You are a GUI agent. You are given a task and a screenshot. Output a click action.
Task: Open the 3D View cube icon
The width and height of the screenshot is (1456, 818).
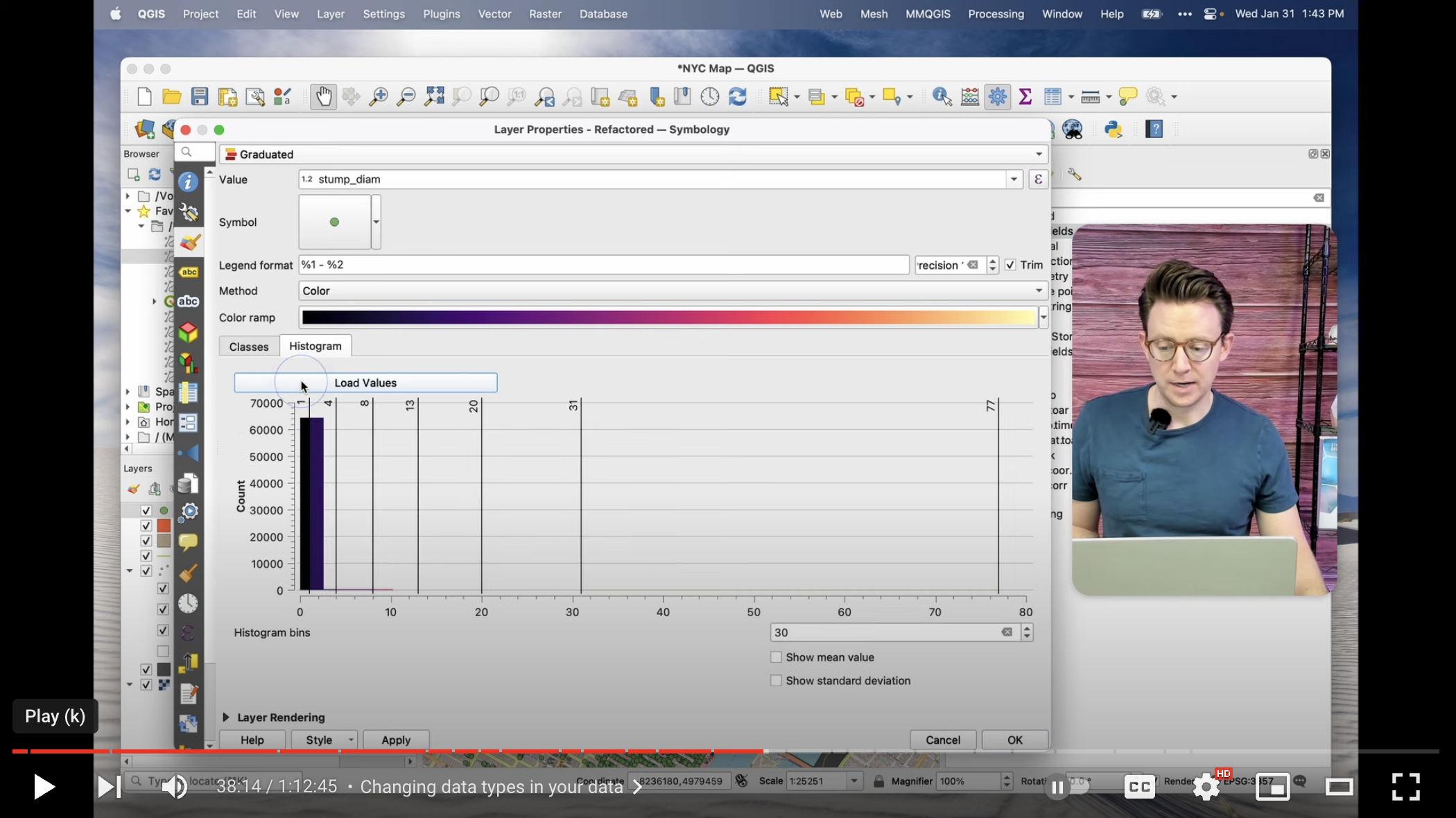click(188, 332)
